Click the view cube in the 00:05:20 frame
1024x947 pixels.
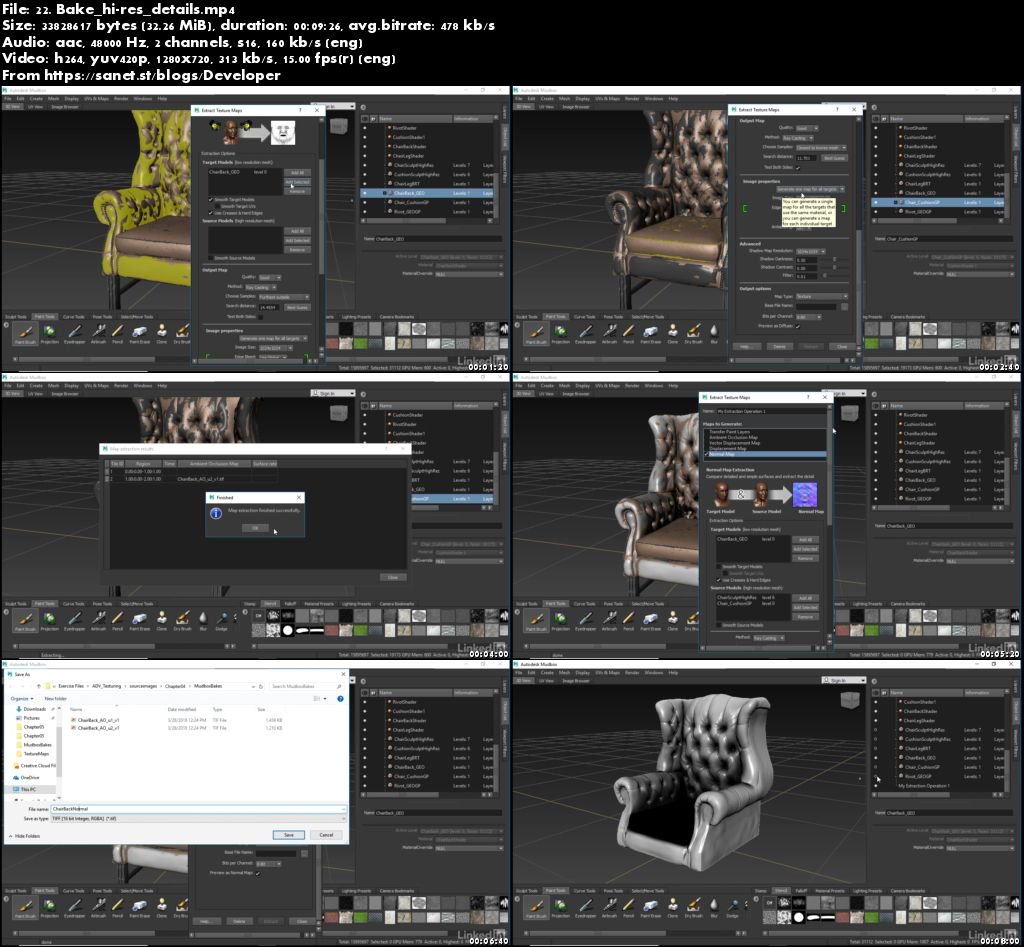pos(849,413)
